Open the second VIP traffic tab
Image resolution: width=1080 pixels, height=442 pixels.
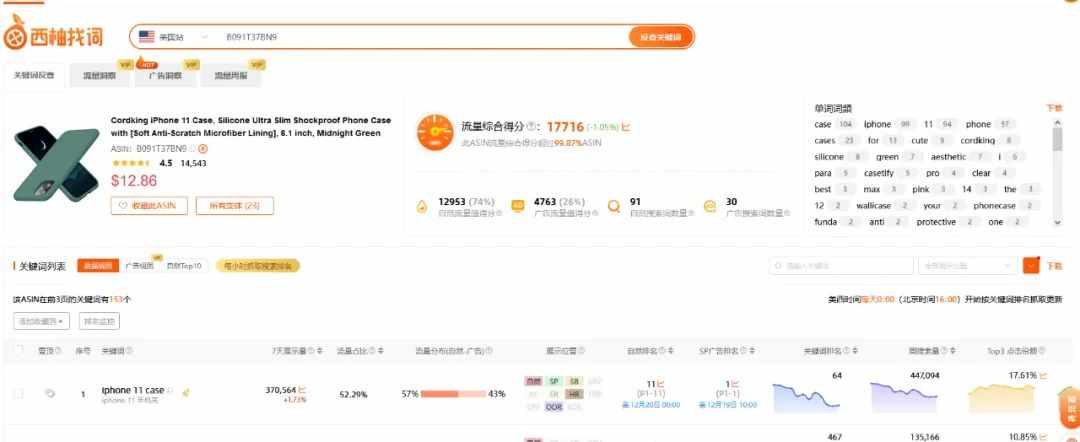point(101,76)
